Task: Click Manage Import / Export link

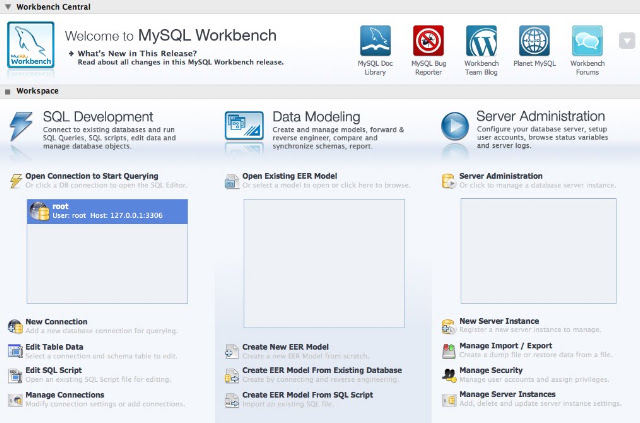Action: coord(506,345)
